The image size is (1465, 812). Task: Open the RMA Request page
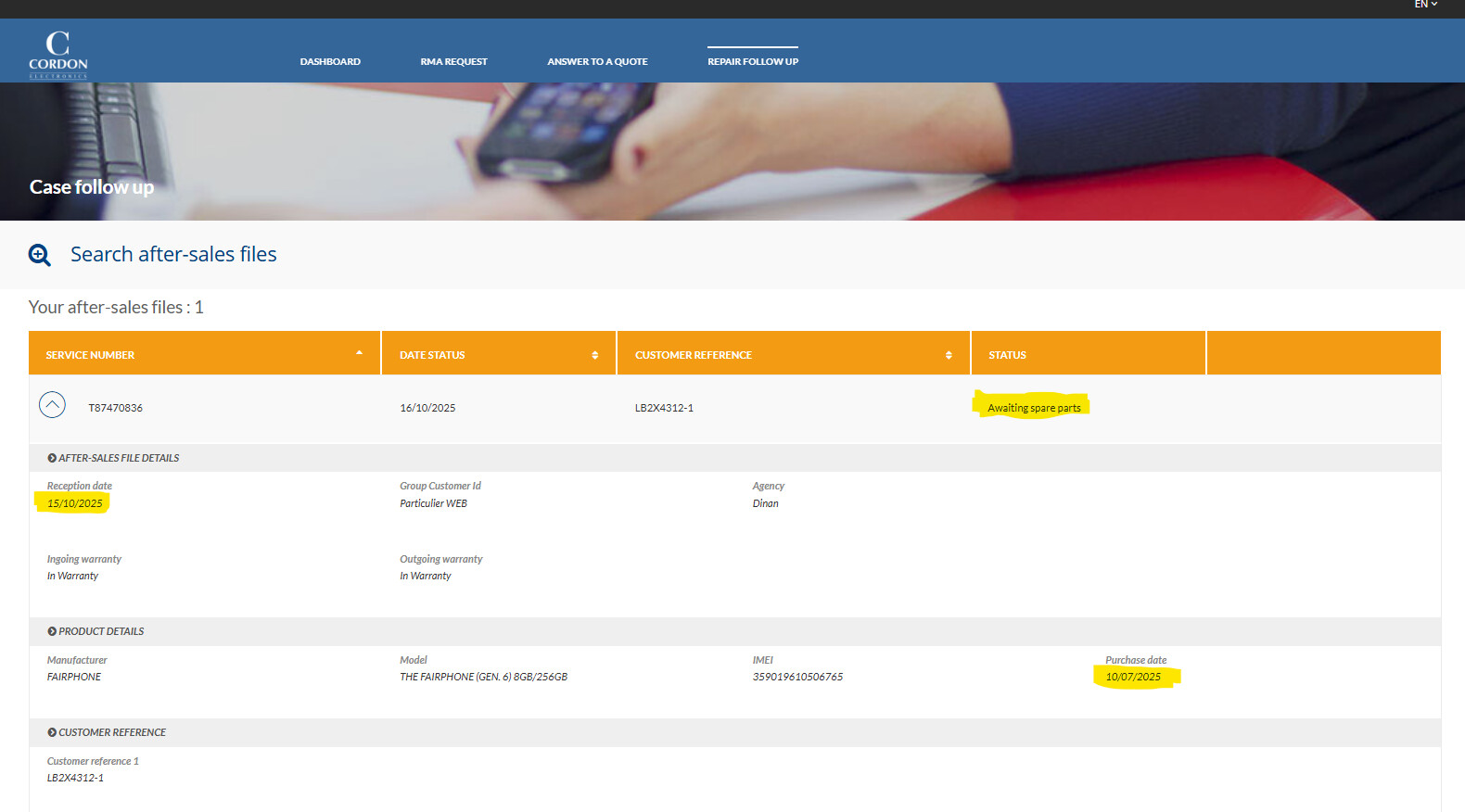(x=453, y=62)
